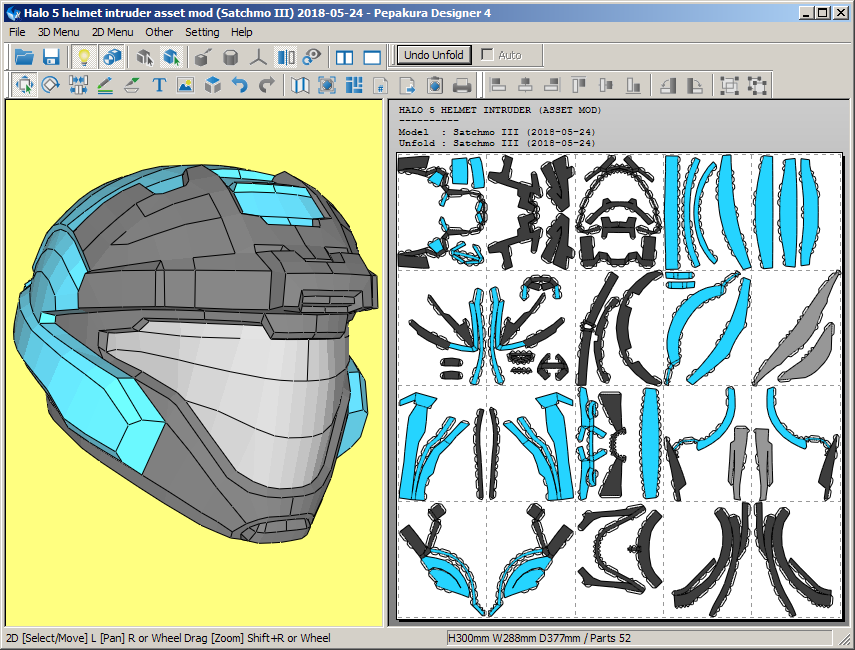Open the 2D Menu
855x650 pixels.
click(x=112, y=32)
